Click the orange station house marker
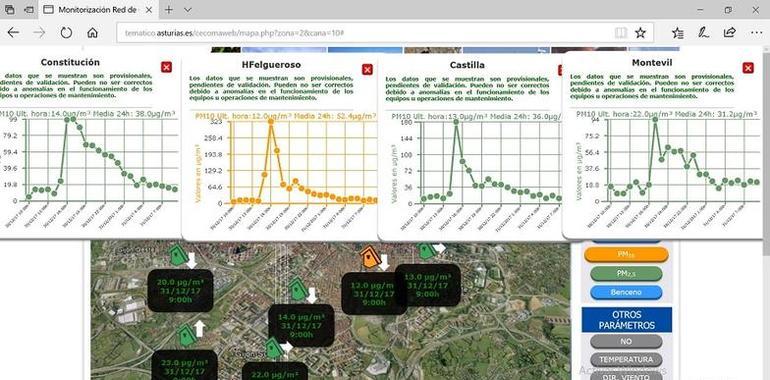 click(369, 257)
